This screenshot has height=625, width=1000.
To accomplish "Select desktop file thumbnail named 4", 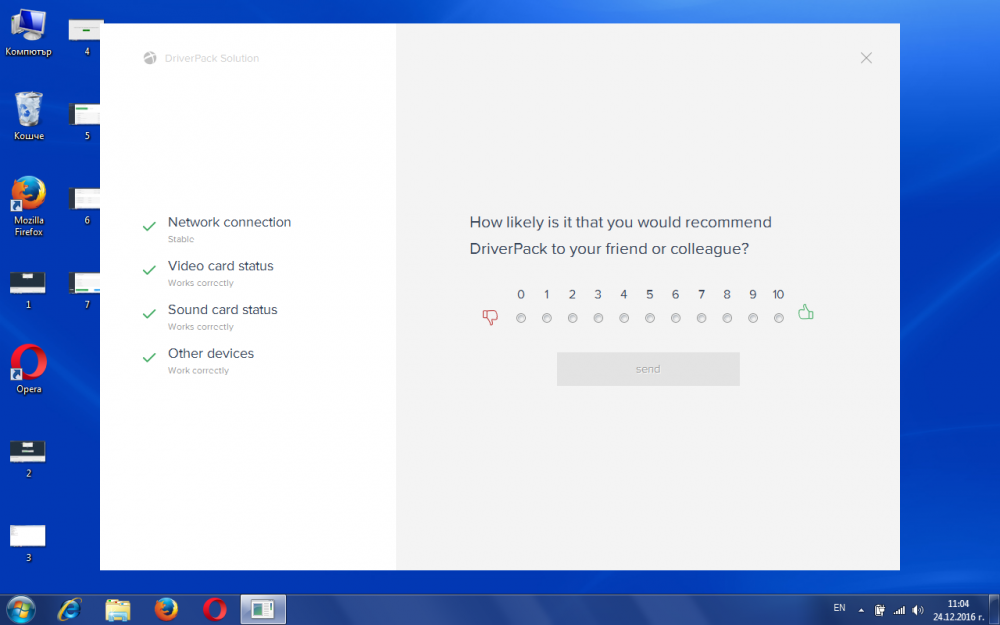I will click(86, 38).
